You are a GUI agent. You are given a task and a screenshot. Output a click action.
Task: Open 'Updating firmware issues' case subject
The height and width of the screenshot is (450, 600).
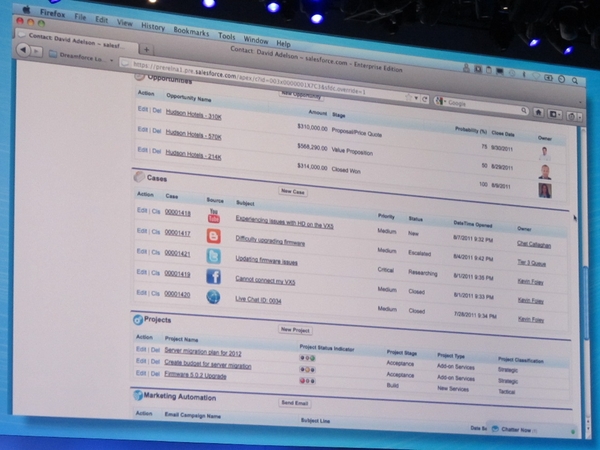click(x=266, y=260)
